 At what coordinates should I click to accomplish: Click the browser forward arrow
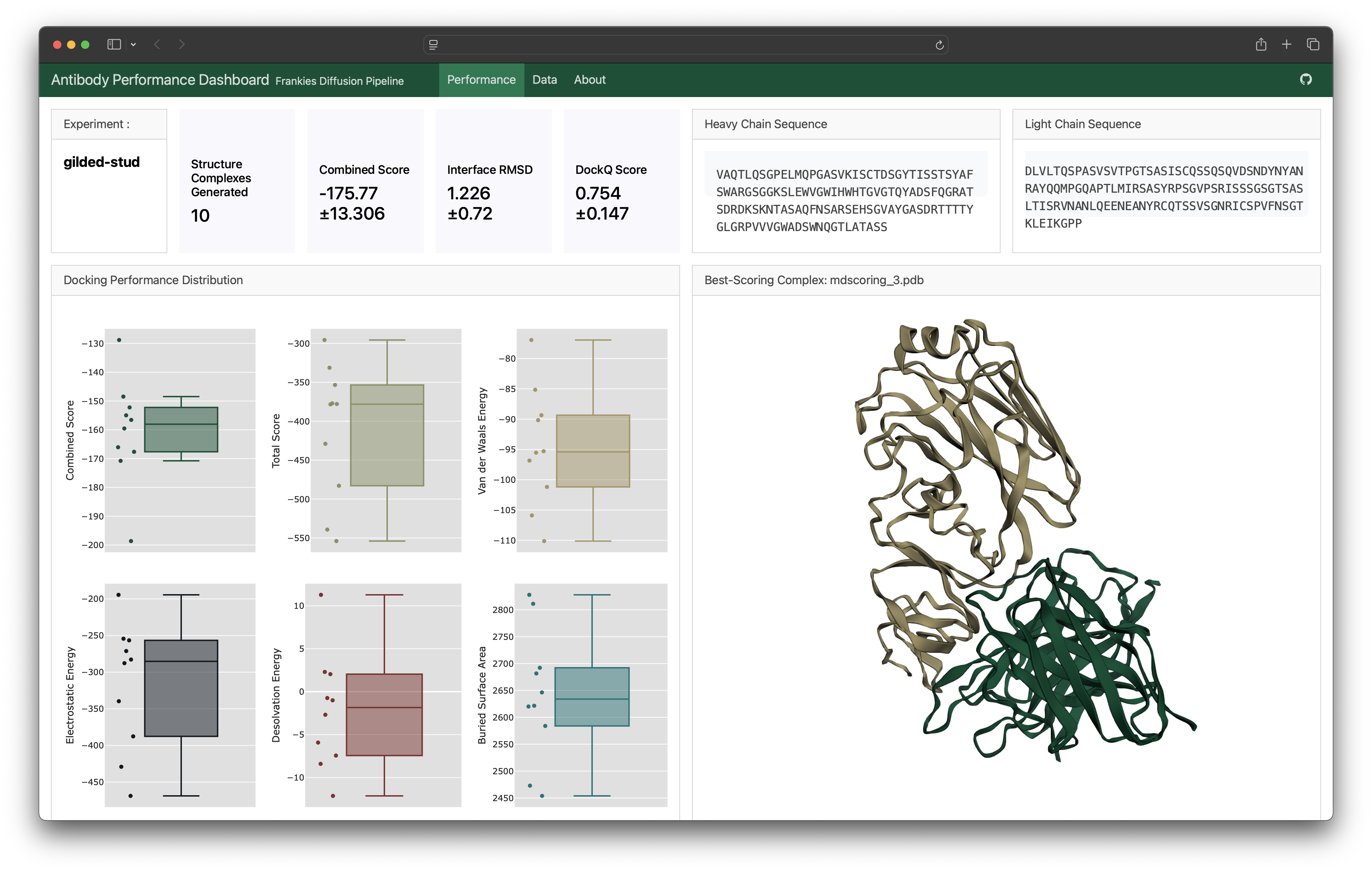point(181,44)
